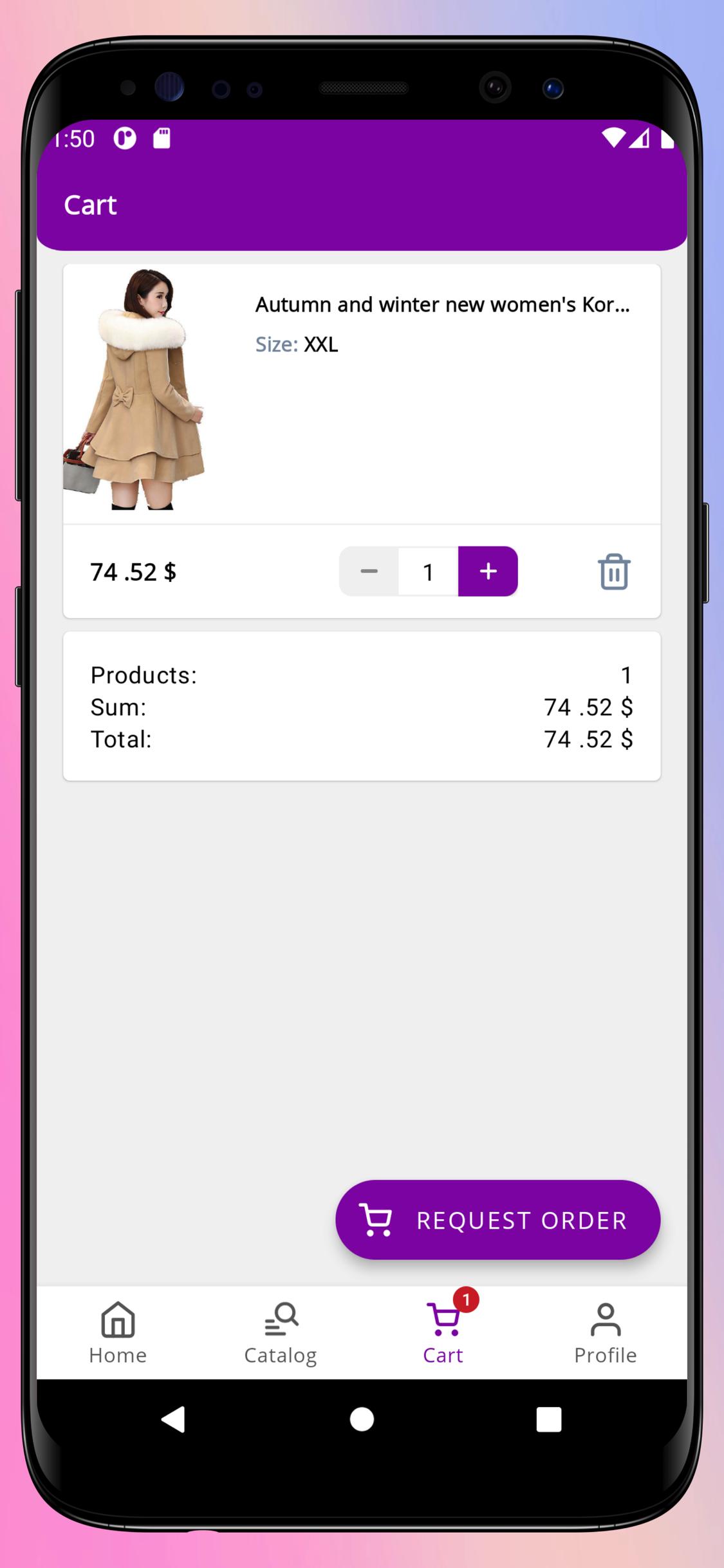Delete the coat item using trash icon
724x1568 pixels.
614,572
